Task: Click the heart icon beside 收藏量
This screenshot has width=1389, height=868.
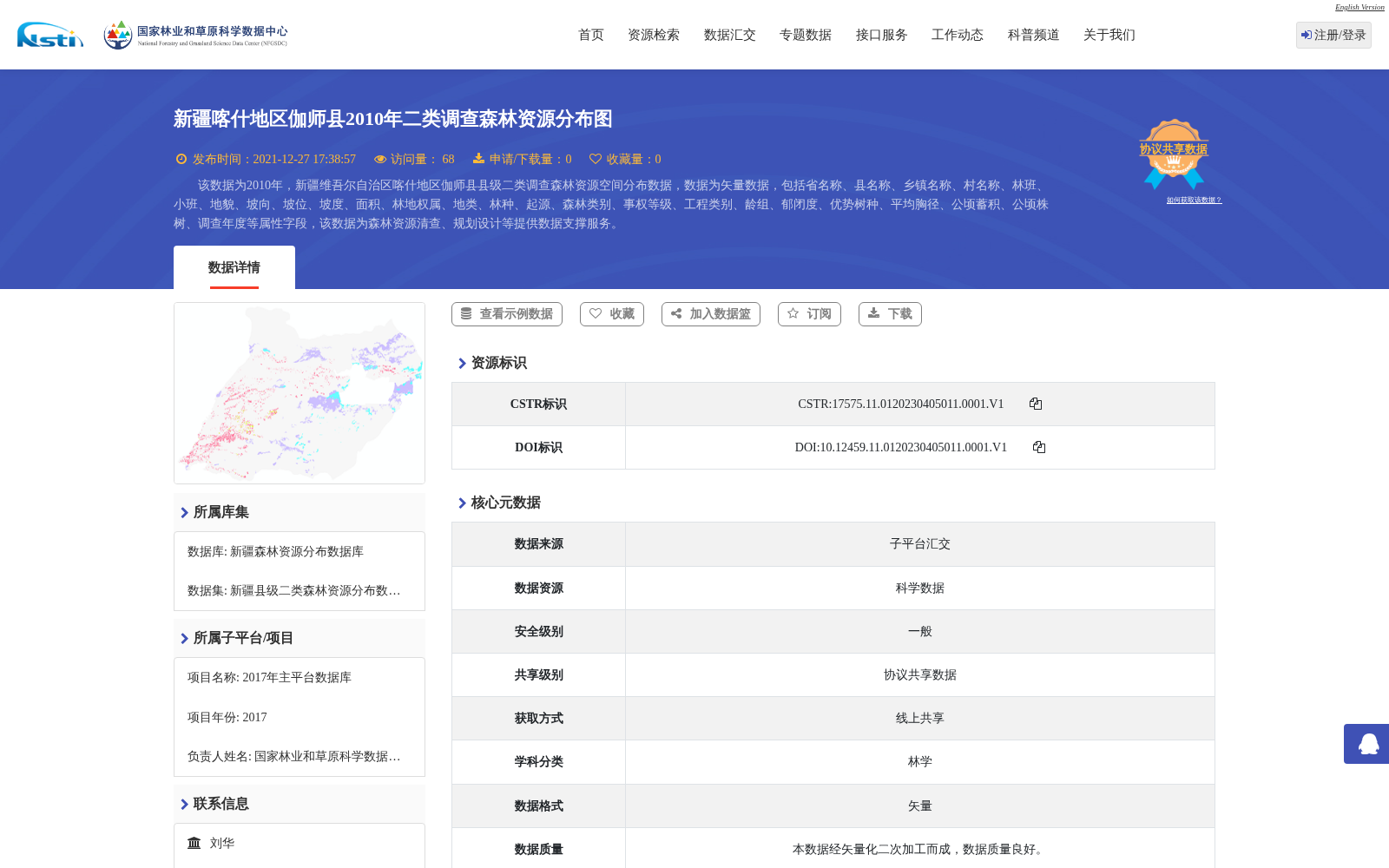Action: pyautogui.click(x=596, y=159)
